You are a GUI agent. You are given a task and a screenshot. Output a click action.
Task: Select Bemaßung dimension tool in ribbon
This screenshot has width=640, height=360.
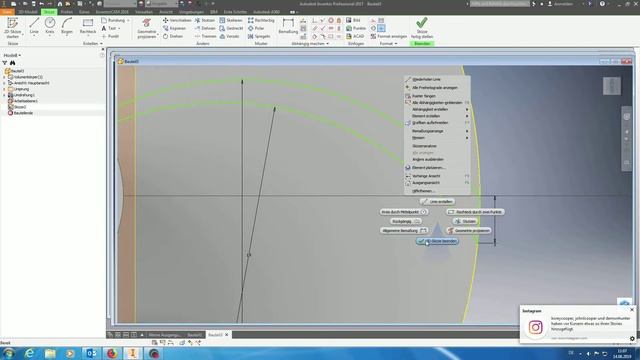click(288, 26)
